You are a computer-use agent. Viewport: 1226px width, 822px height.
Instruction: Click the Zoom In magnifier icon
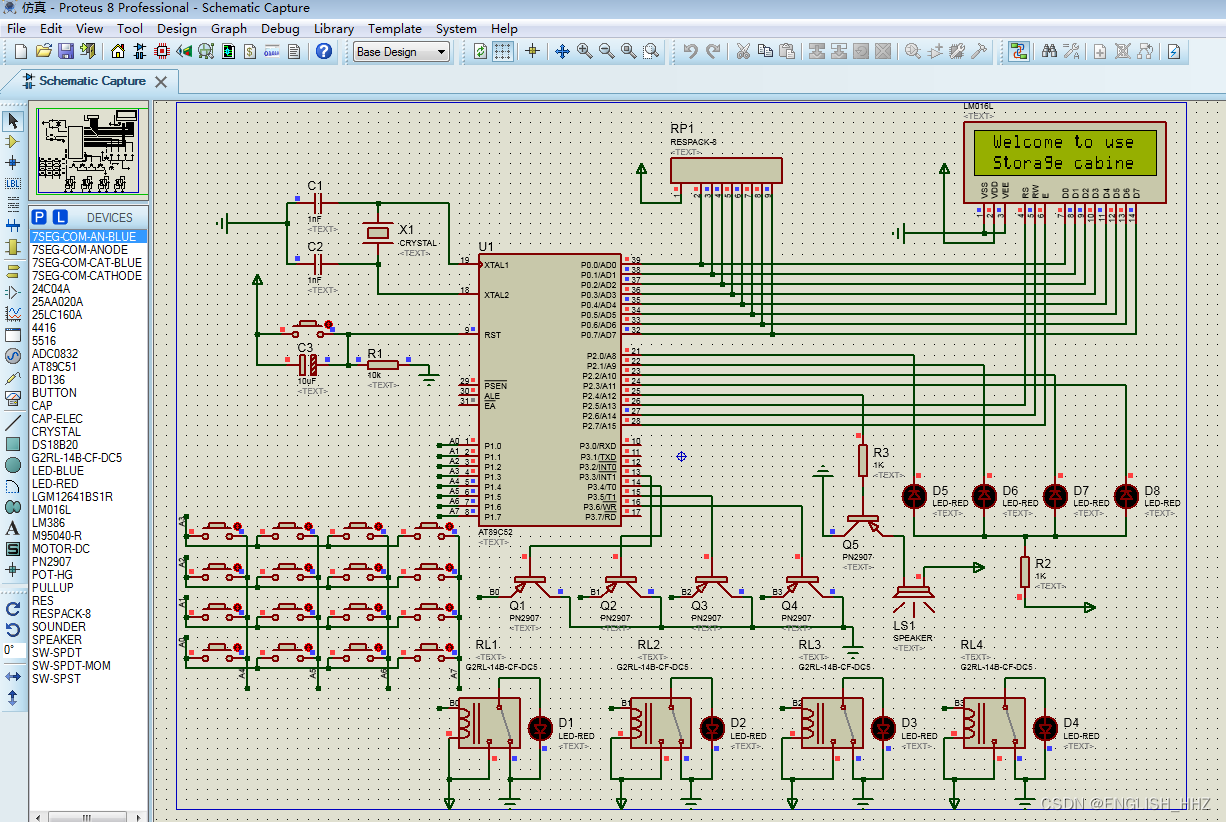tap(584, 51)
